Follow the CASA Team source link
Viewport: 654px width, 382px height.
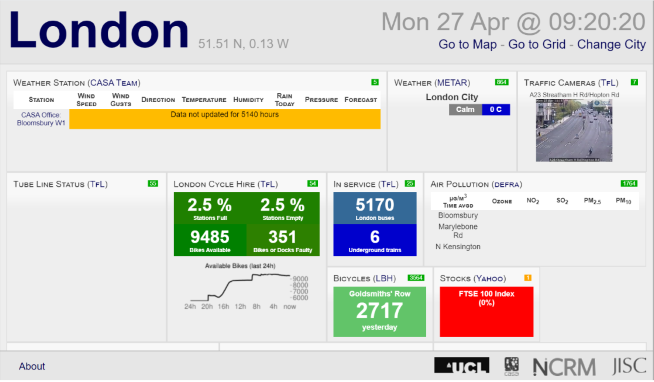point(114,83)
